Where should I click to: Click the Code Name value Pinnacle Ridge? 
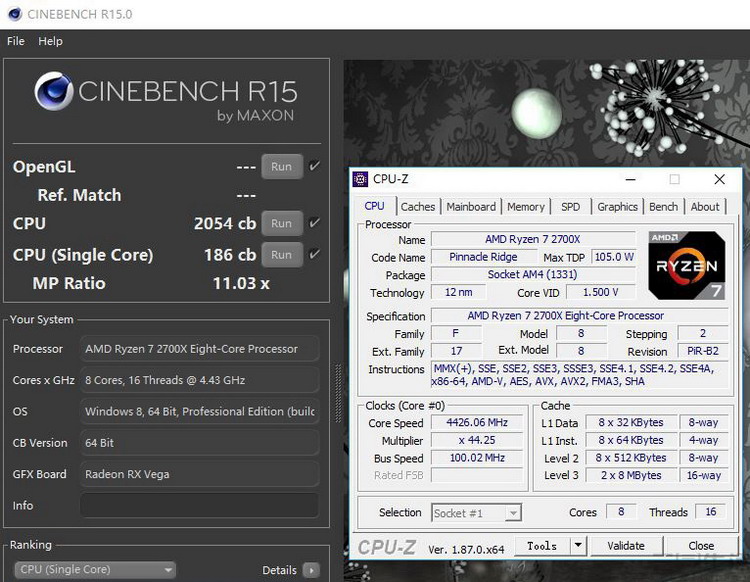tap(483, 257)
